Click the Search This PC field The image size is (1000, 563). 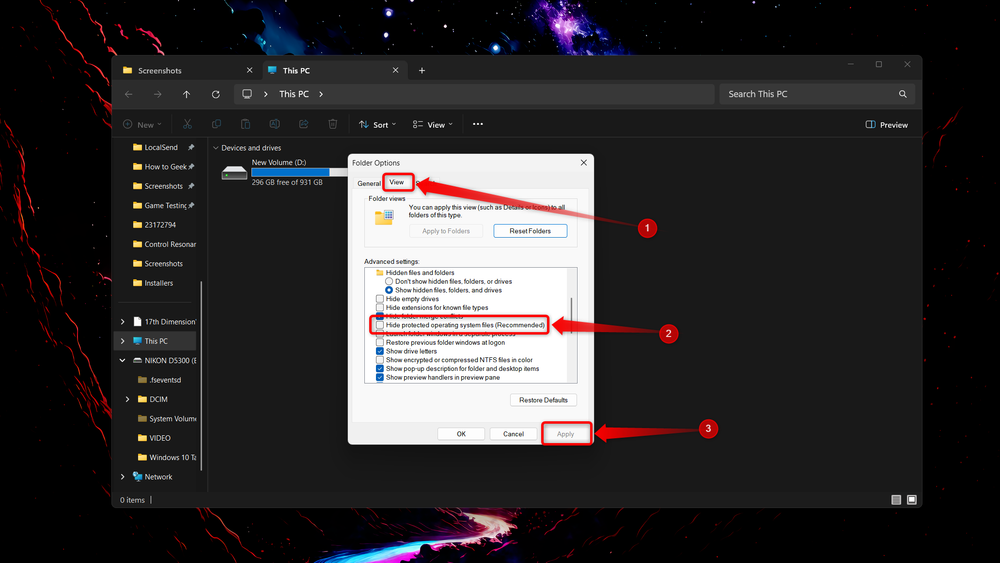pos(810,94)
